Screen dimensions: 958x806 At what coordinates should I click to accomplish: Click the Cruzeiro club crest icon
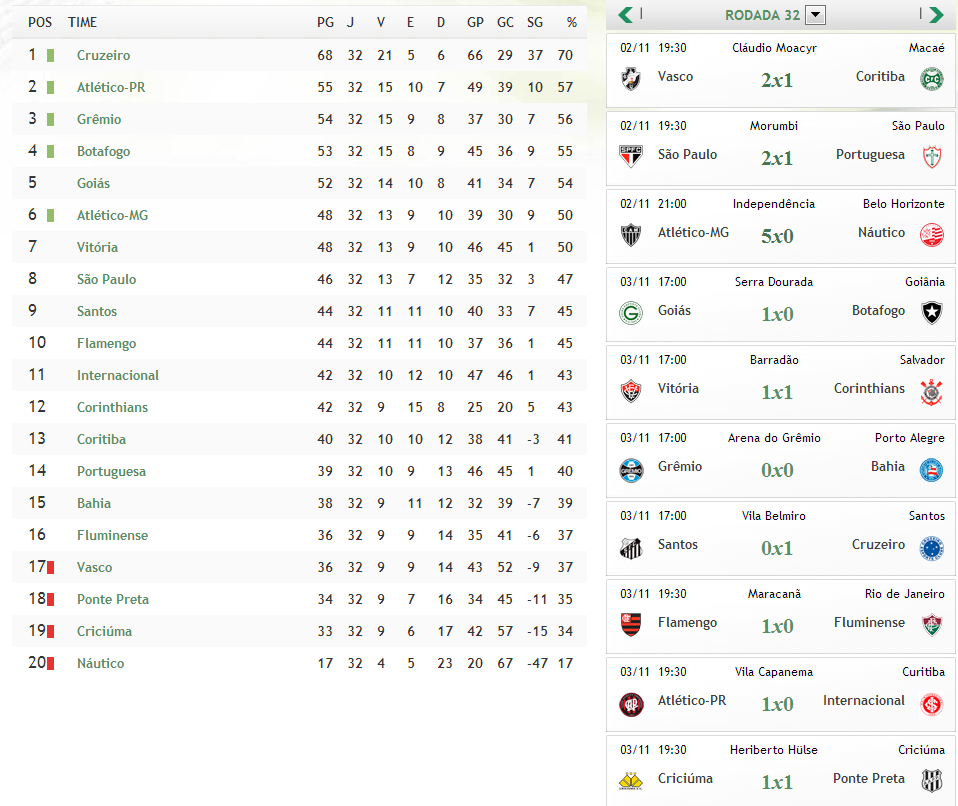pyautogui.click(x=932, y=546)
